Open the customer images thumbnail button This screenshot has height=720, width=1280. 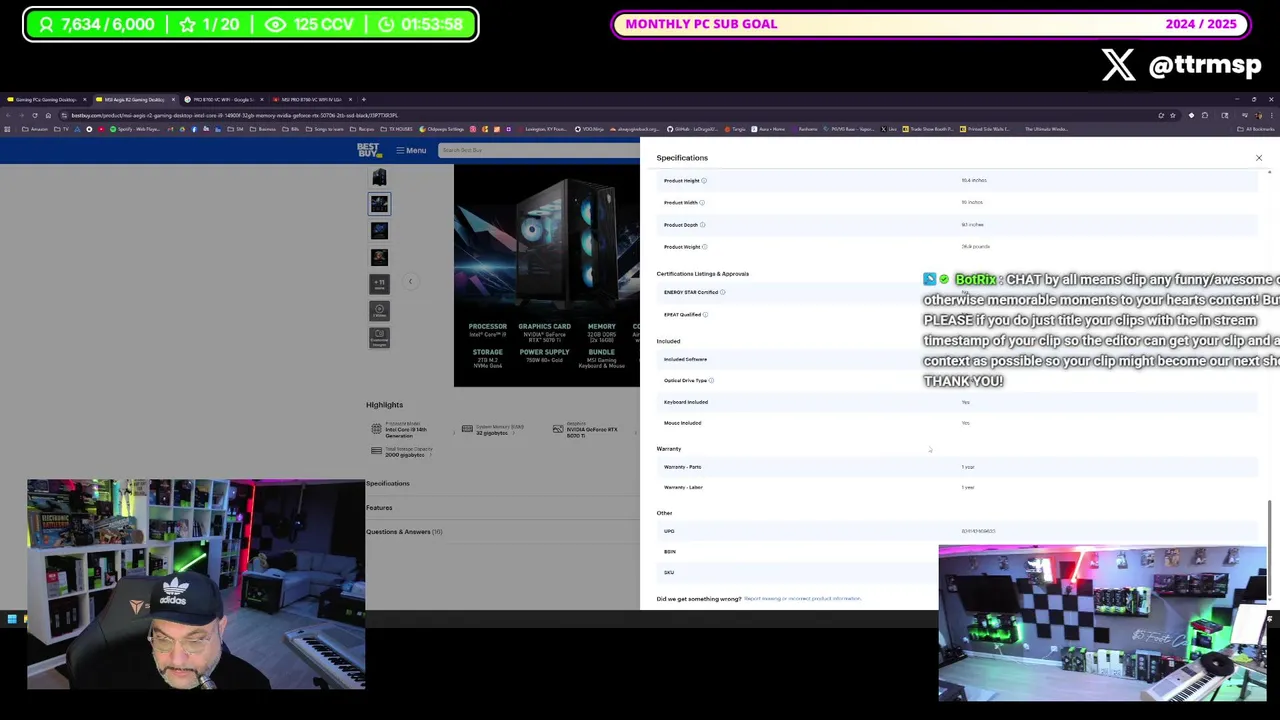click(379, 338)
